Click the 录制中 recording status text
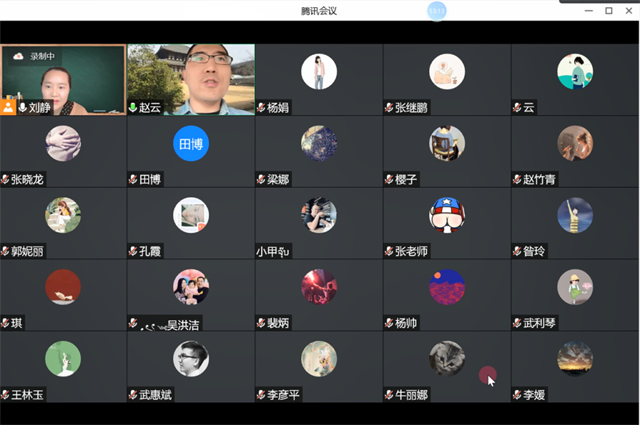640x425 pixels. click(x=42, y=57)
